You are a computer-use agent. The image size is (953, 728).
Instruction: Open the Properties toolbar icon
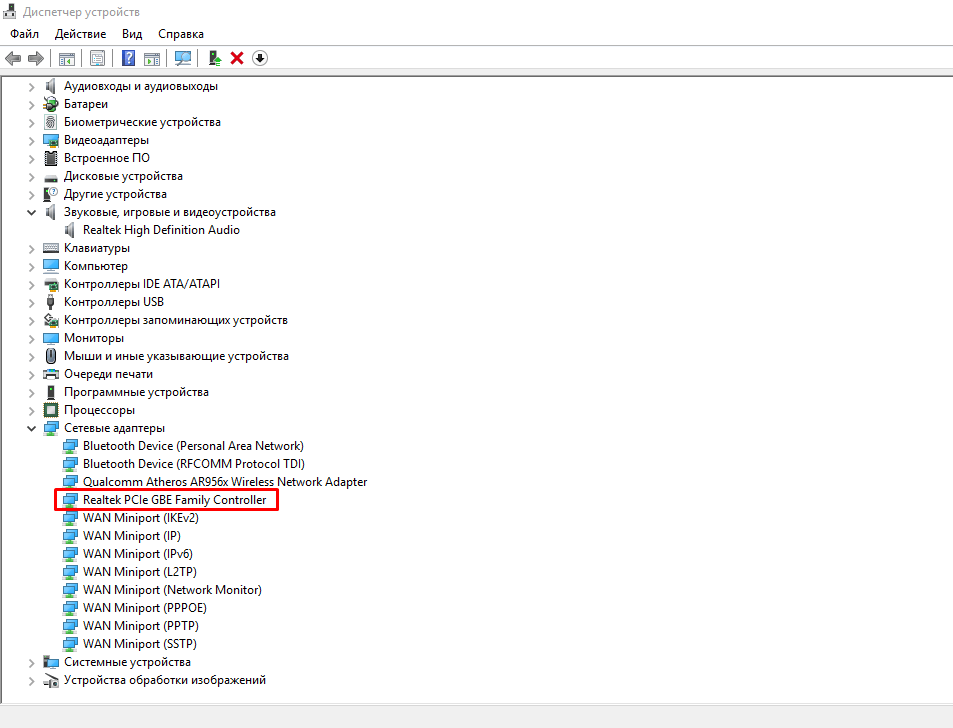pyautogui.click(x=97, y=58)
